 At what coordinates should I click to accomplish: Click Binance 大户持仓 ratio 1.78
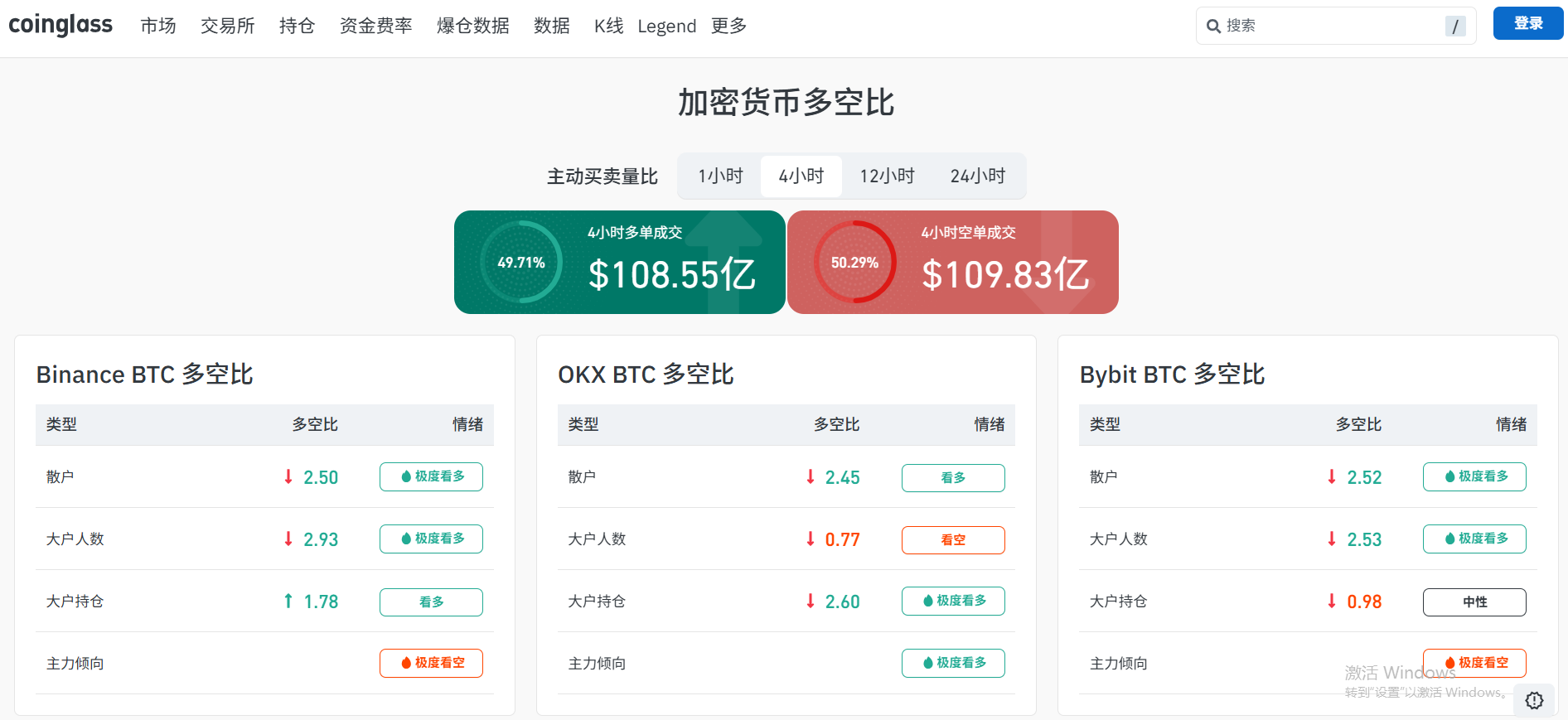(321, 602)
